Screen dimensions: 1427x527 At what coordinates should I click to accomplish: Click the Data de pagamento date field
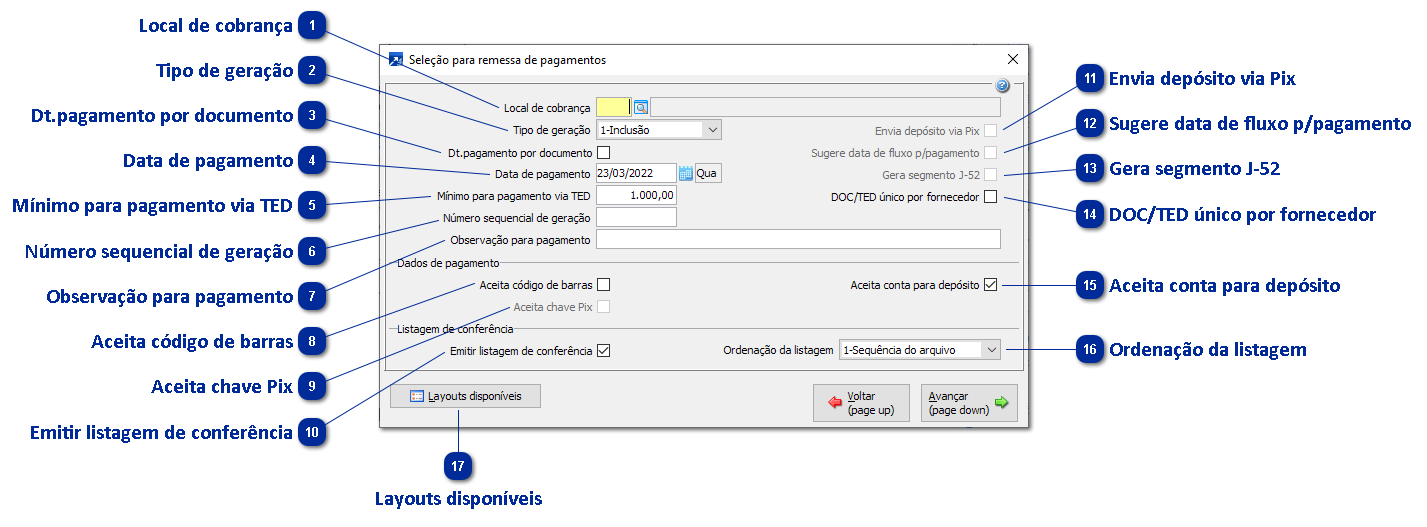tap(636, 173)
